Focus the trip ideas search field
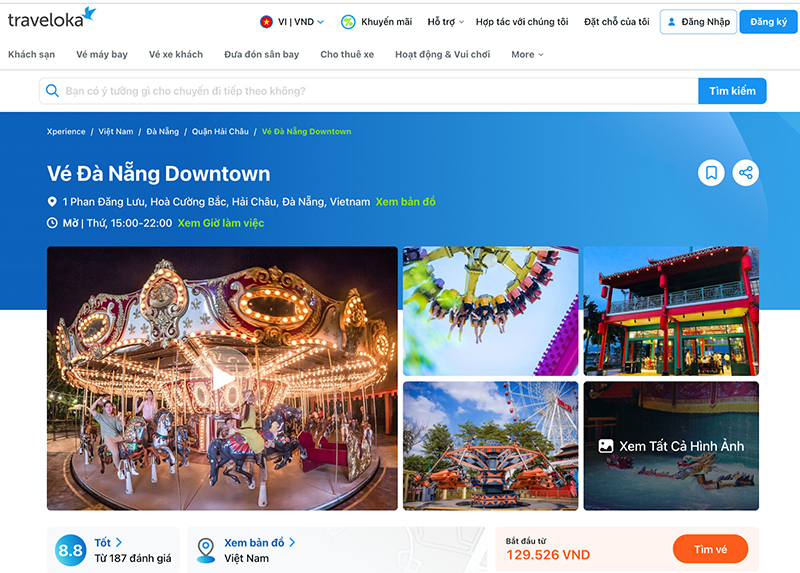 coord(368,91)
